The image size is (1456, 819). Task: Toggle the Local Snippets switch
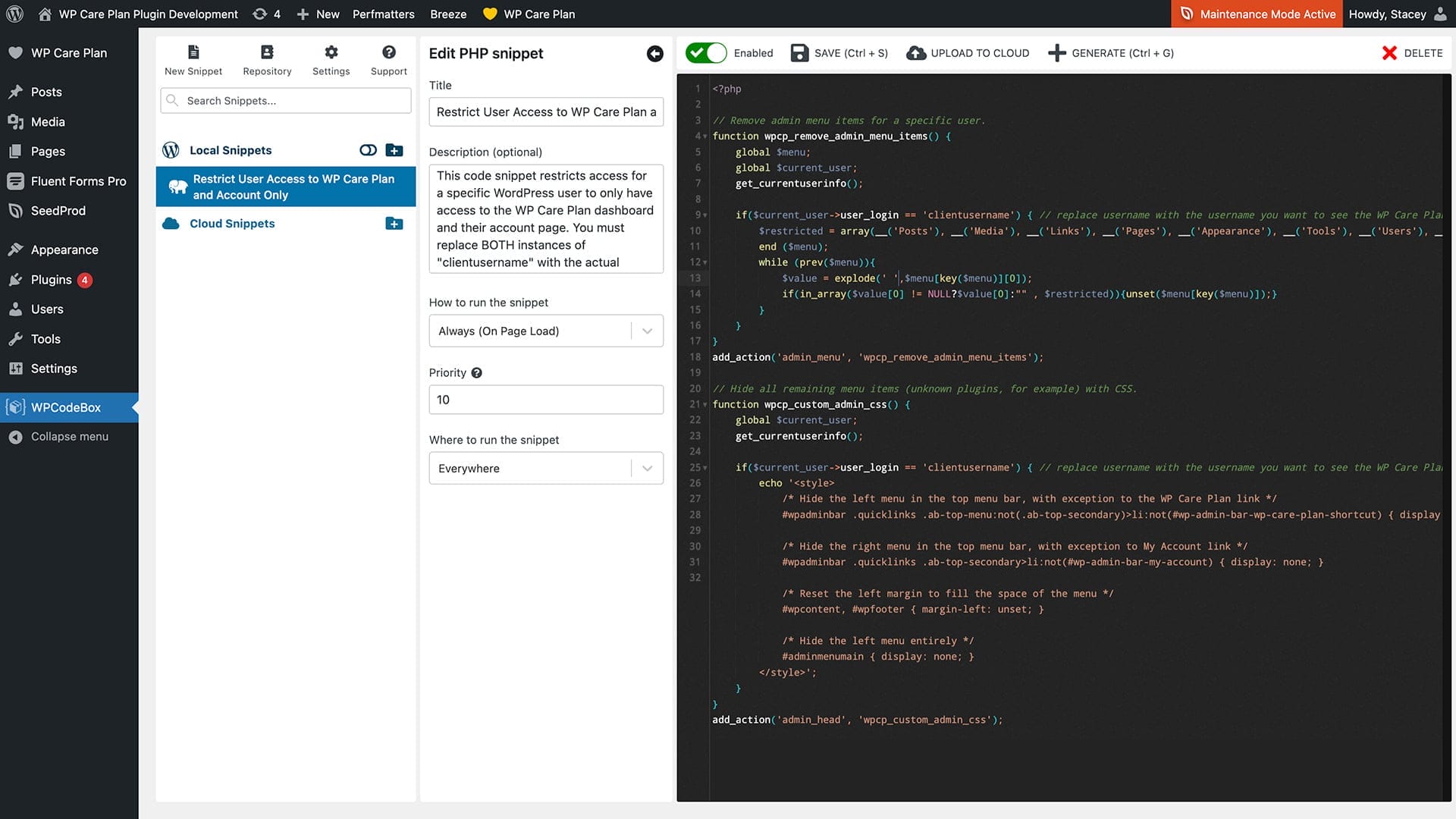click(x=368, y=150)
